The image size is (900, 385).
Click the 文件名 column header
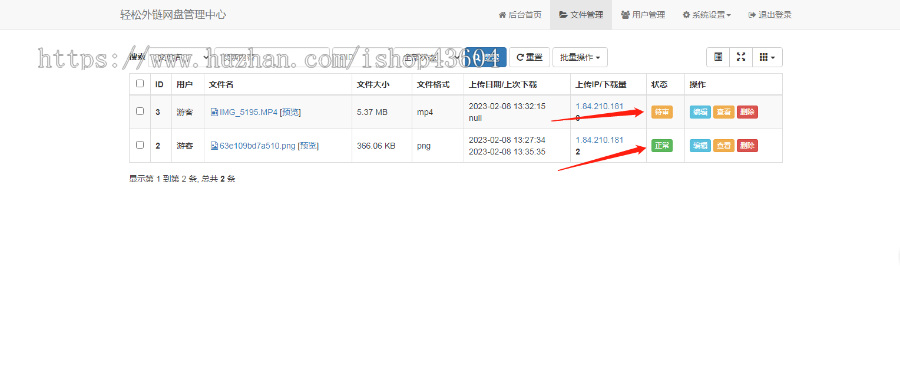(278, 84)
